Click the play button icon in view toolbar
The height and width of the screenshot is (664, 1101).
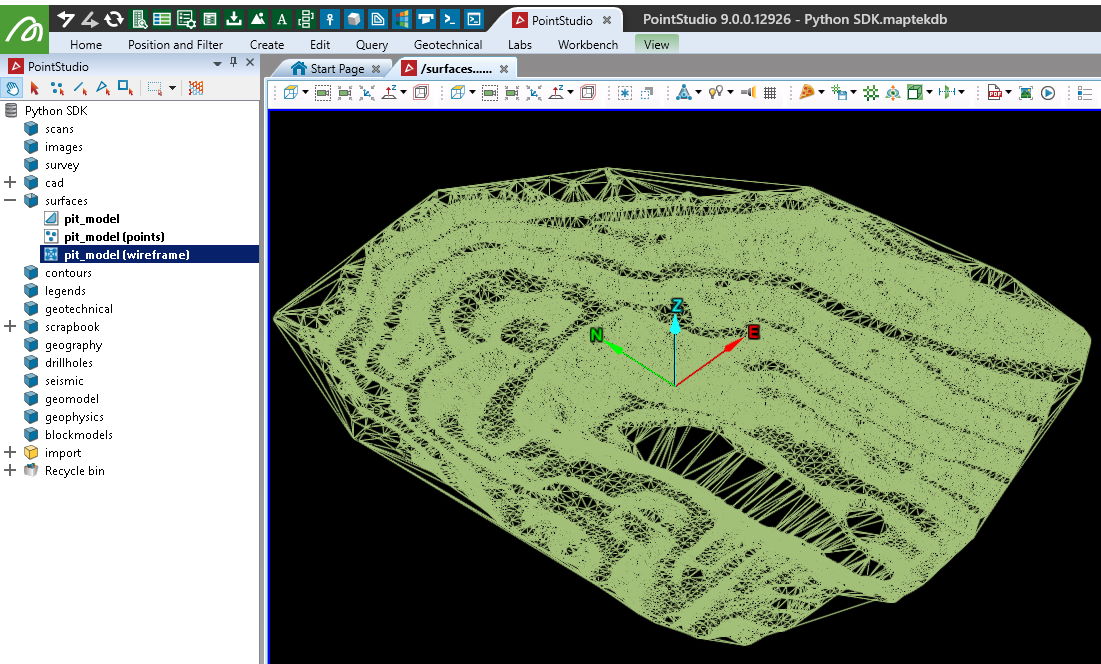tap(1048, 93)
